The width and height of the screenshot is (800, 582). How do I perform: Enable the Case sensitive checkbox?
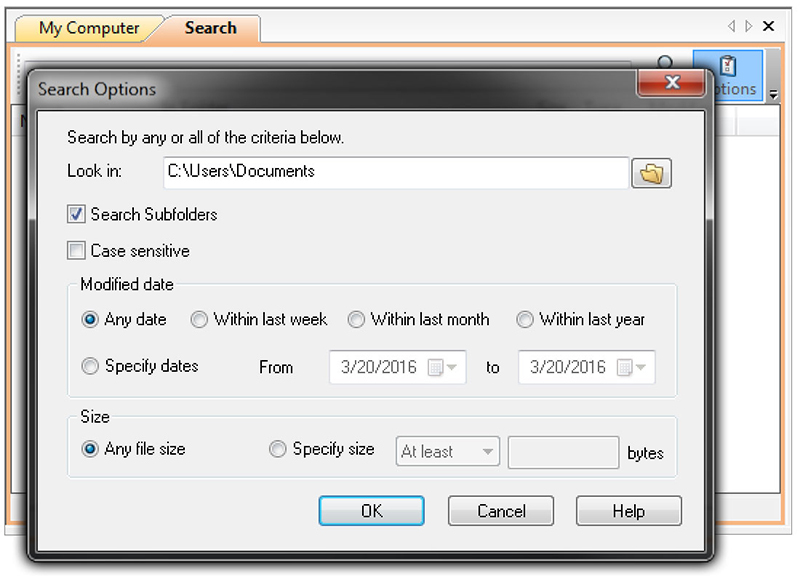(x=76, y=251)
